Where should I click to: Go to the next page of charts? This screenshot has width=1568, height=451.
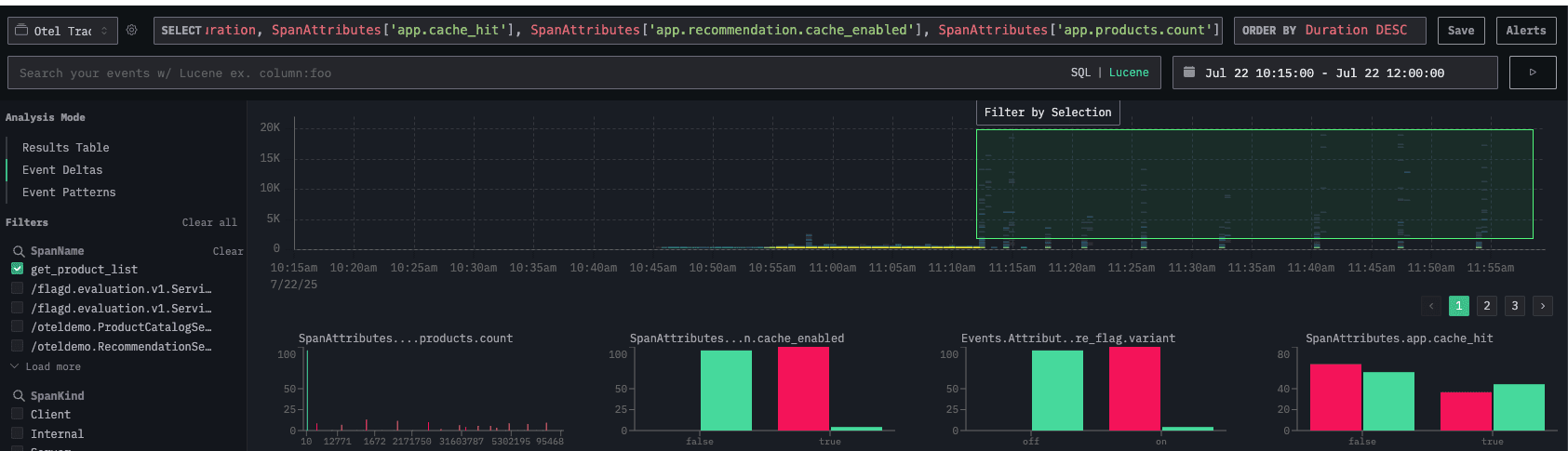[x=1543, y=306]
